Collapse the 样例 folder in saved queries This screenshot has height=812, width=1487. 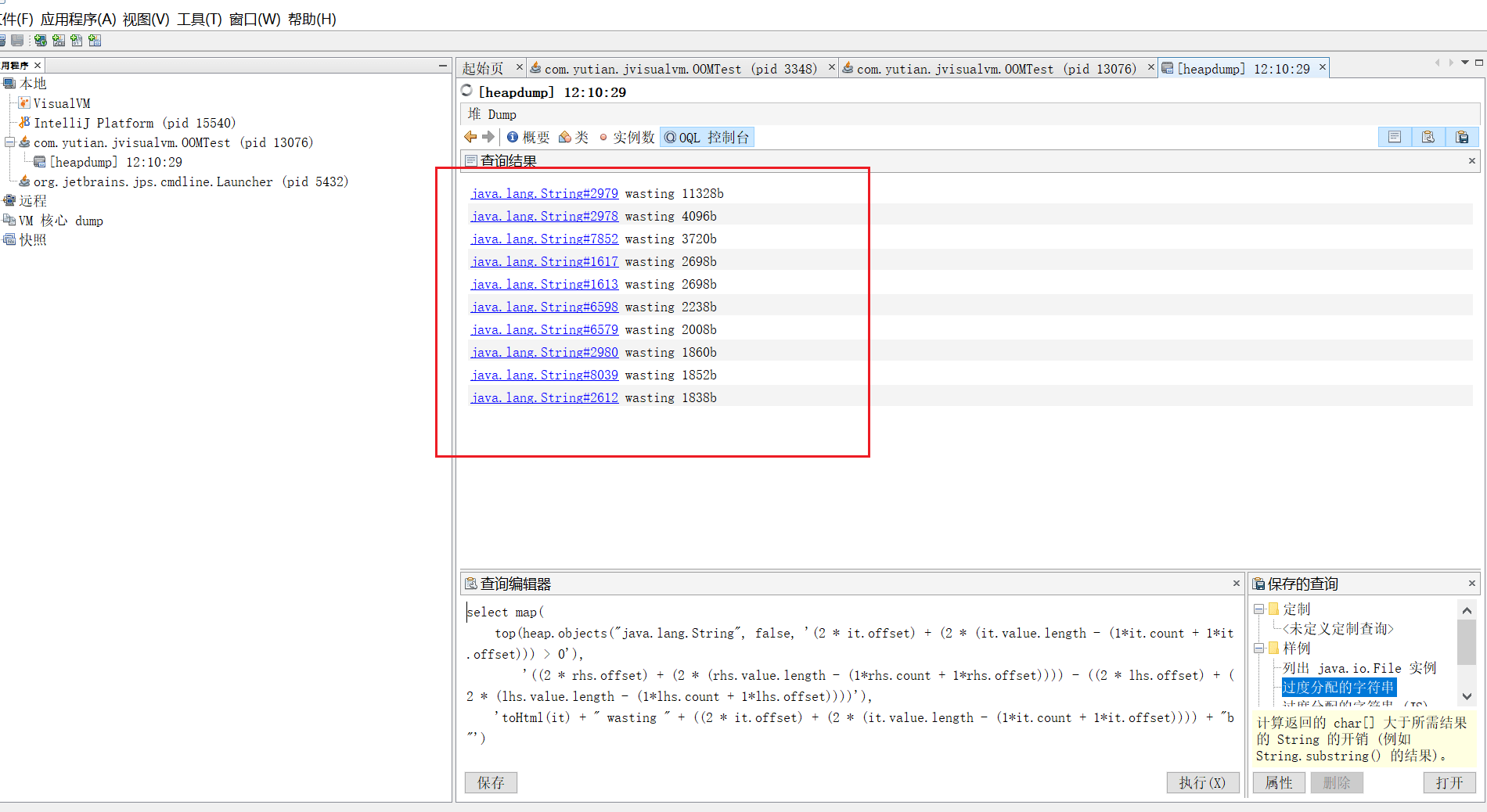click(1258, 648)
